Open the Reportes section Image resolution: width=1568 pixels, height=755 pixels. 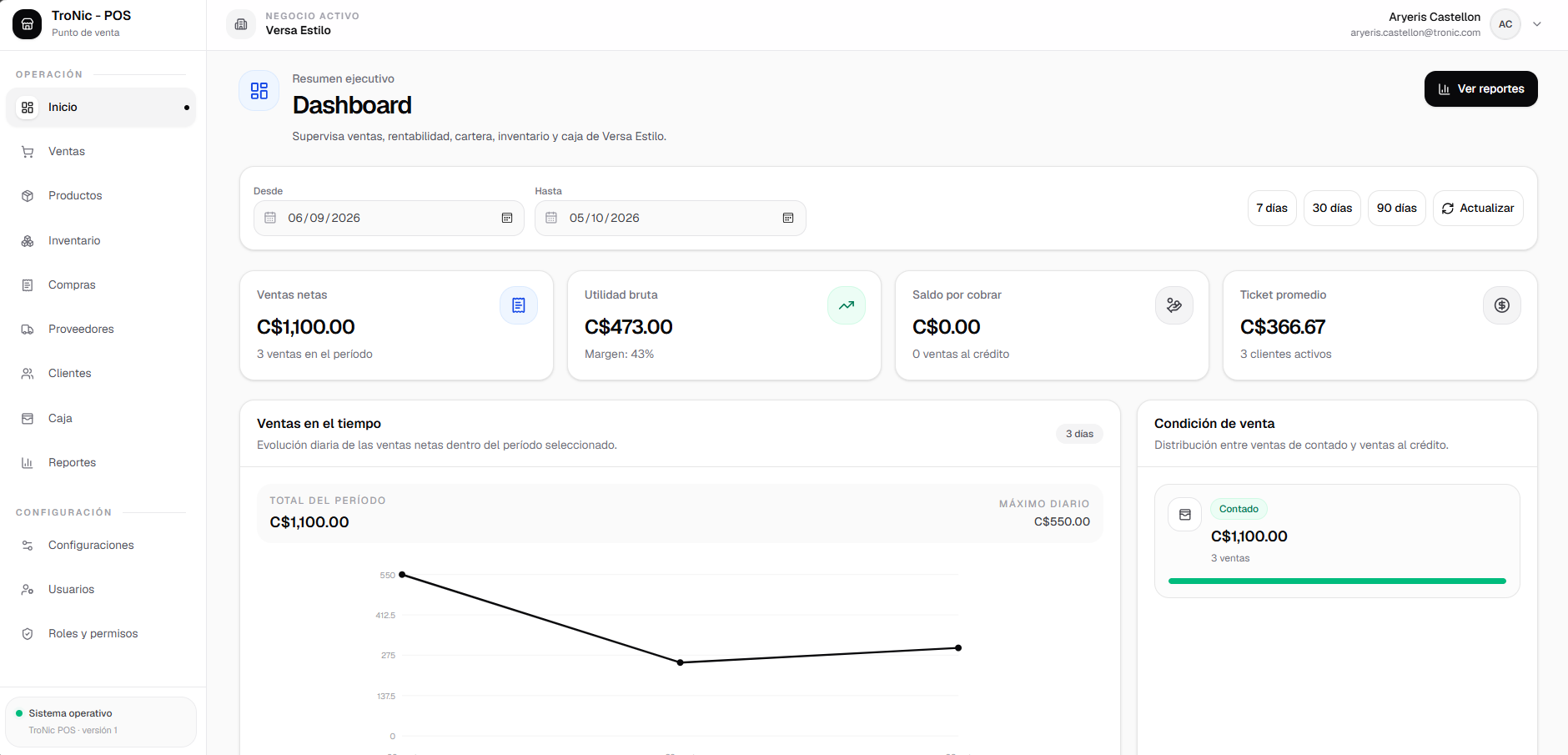pyautogui.click(x=101, y=463)
